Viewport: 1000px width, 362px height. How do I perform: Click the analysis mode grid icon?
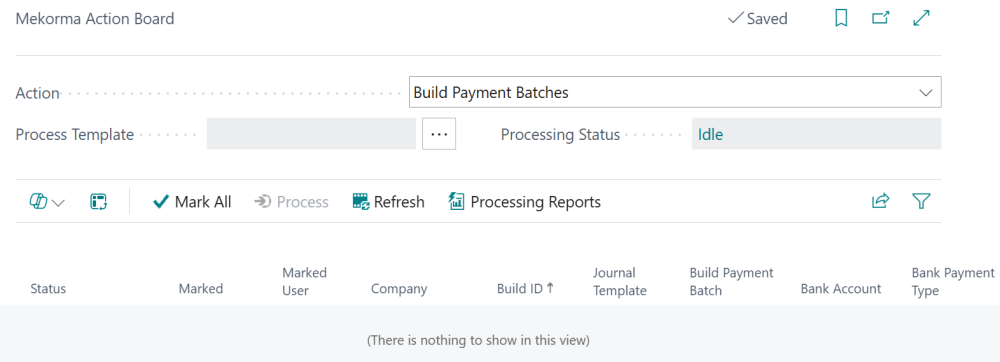point(98,202)
